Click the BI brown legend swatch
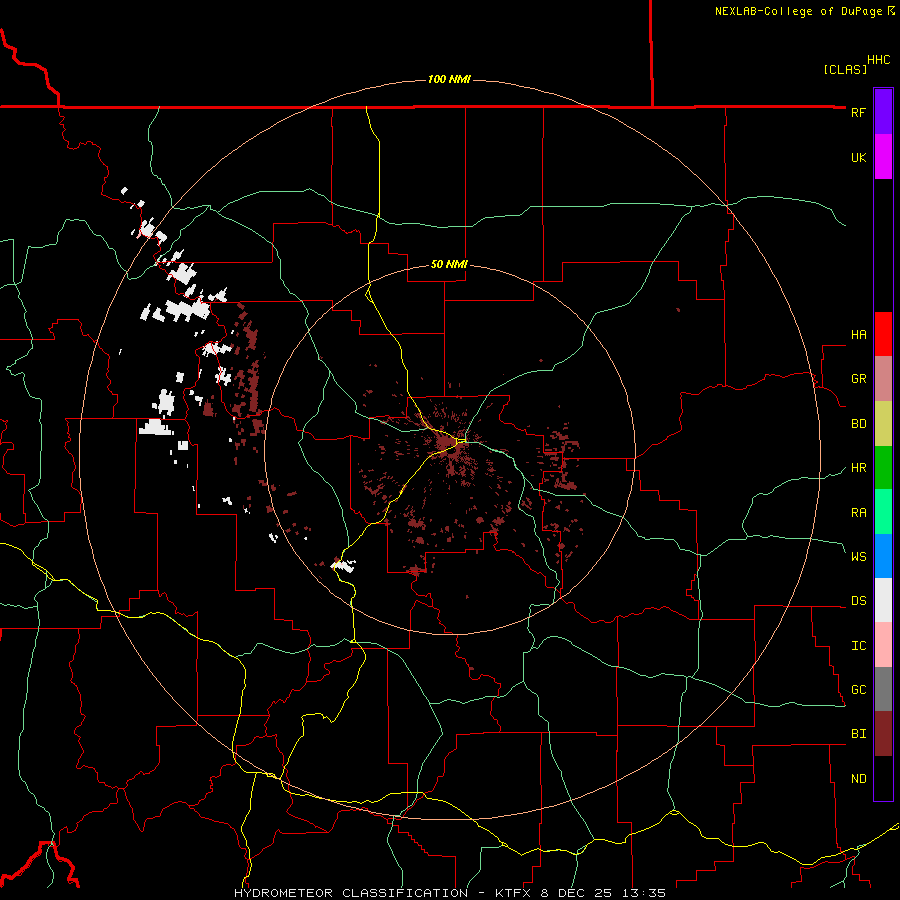 click(883, 734)
